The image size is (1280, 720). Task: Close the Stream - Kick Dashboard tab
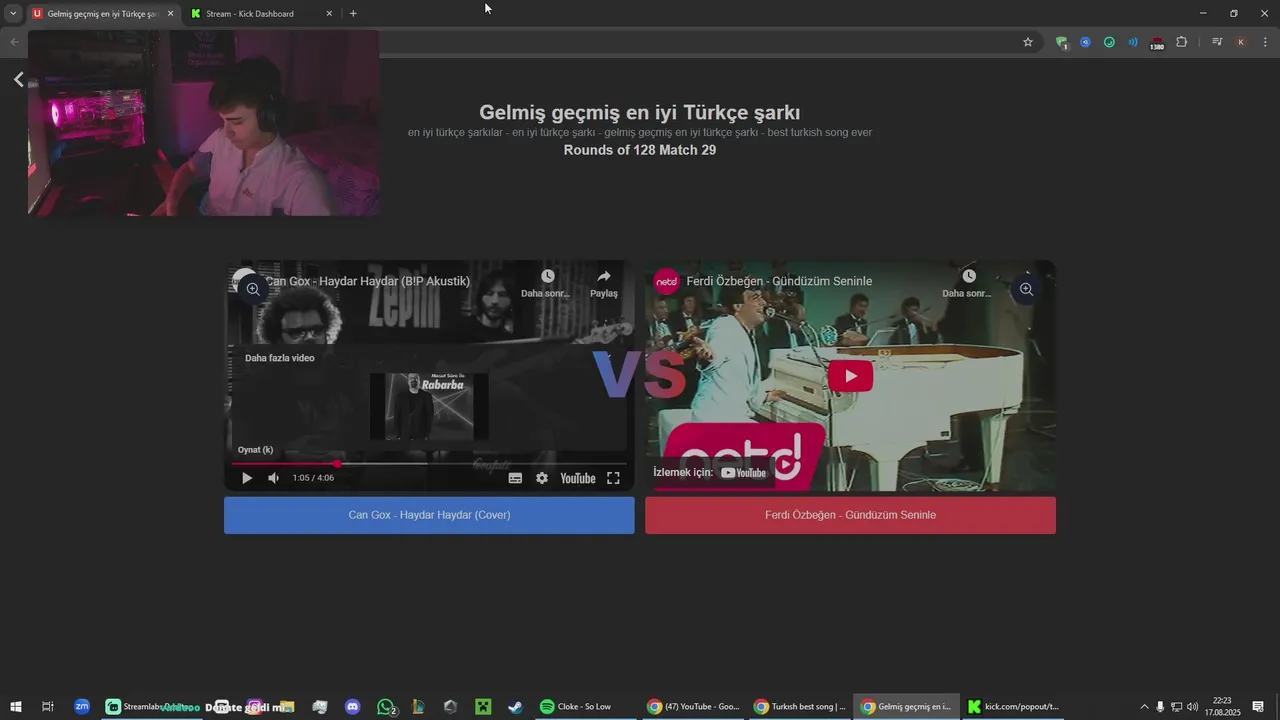click(329, 14)
